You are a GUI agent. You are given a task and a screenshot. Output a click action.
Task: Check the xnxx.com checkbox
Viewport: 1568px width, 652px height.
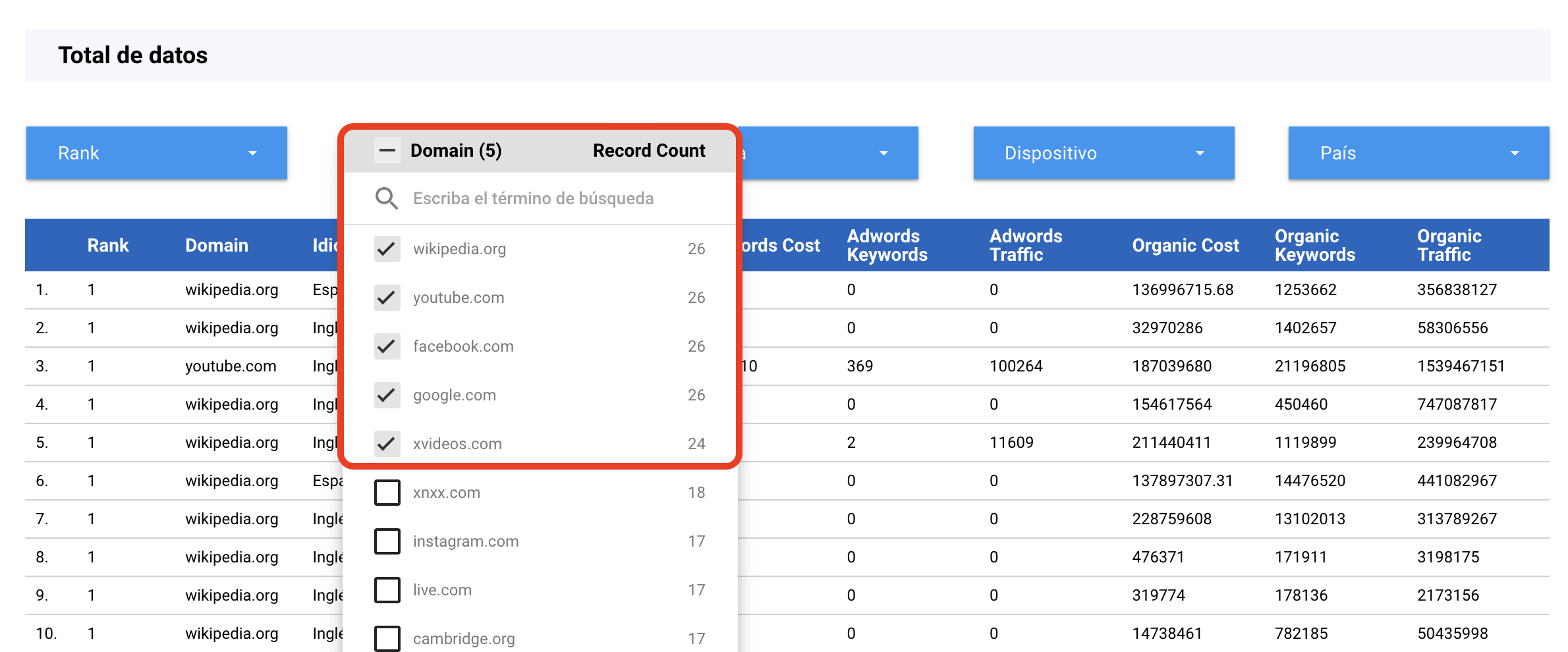[387, 493]
